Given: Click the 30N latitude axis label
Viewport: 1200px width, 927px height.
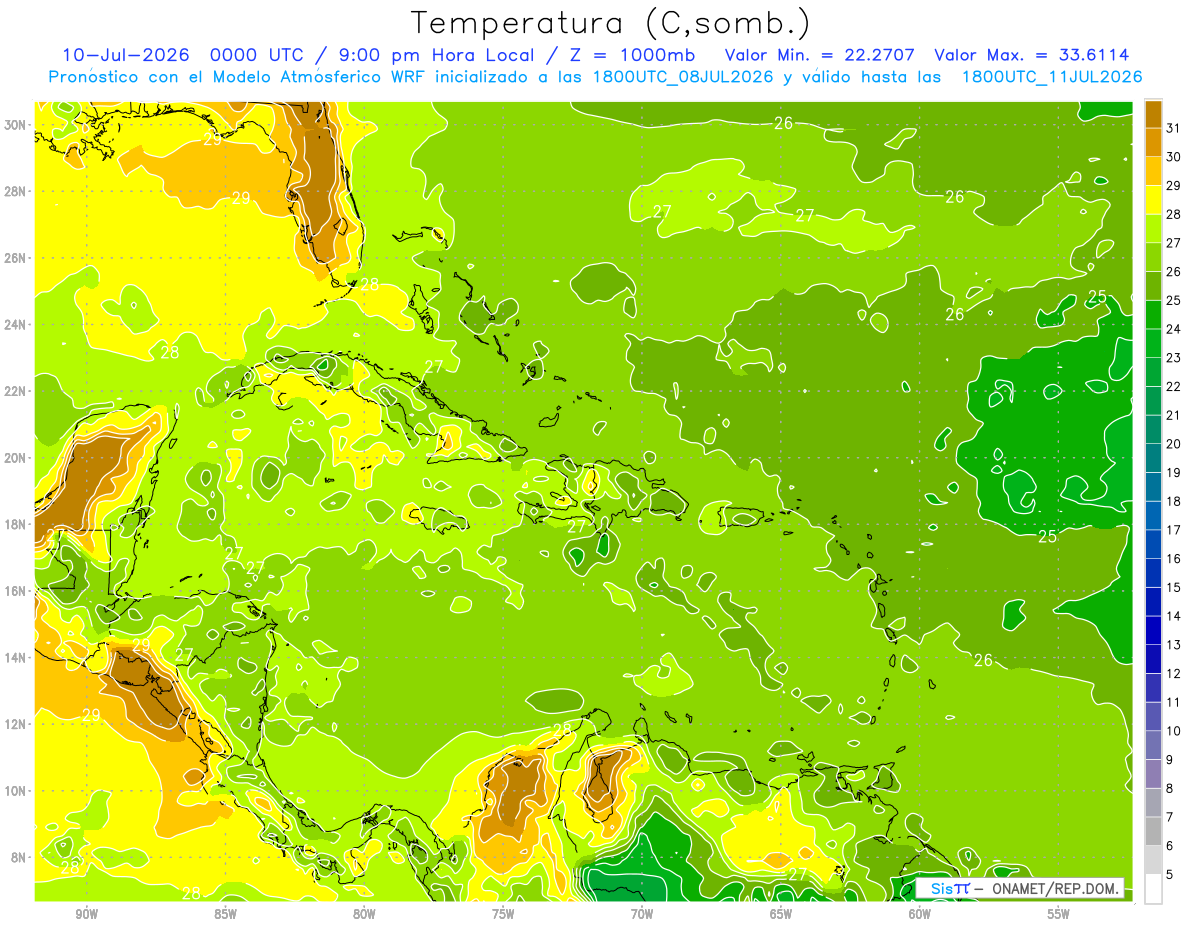Looking at the screenshot, I should (15, 125).
